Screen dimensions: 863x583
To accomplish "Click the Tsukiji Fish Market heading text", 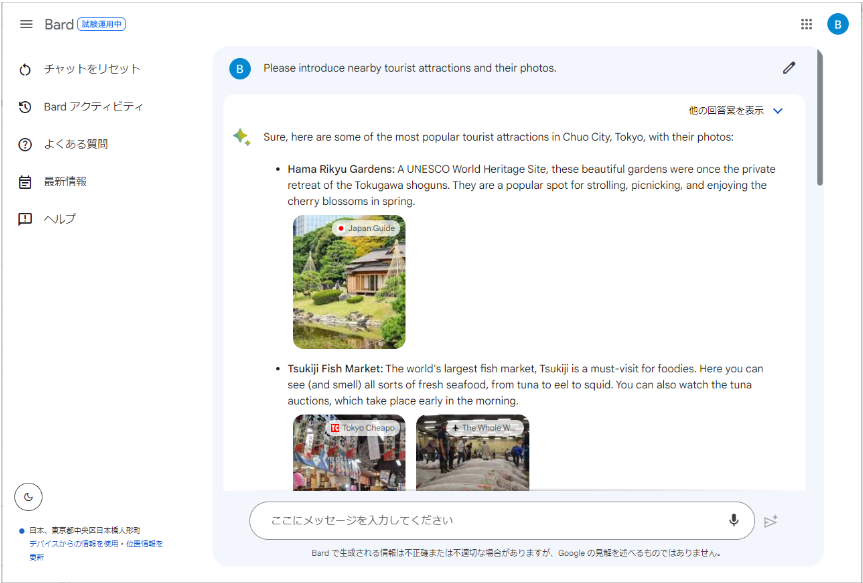I will (x=335, y=368).
